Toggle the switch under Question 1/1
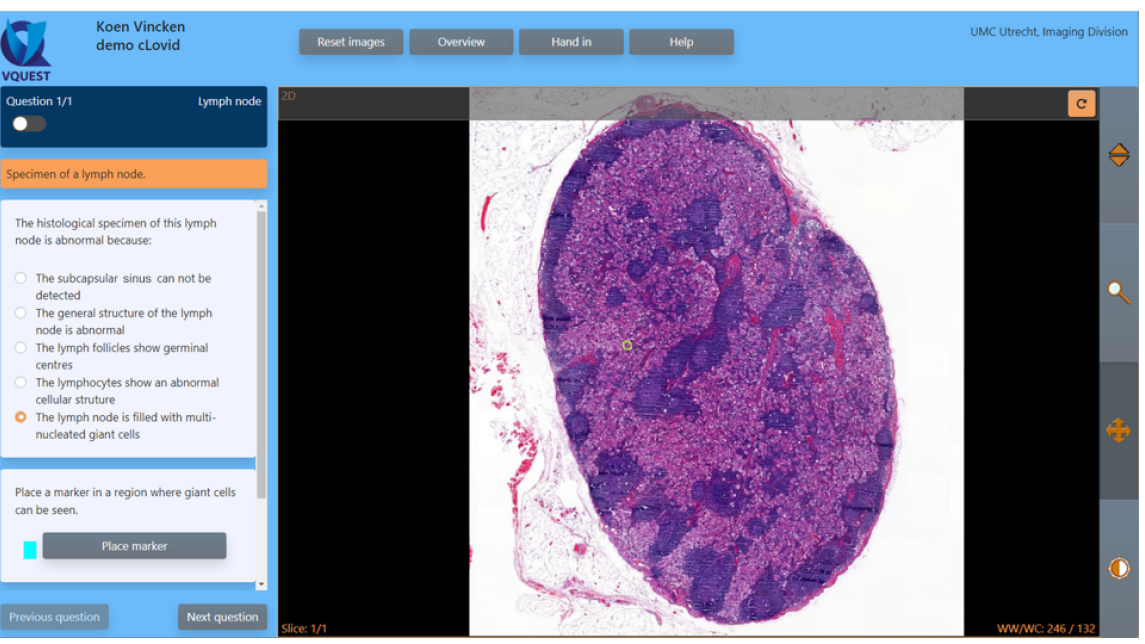The width and height of the screenshot is (1145, 644). click(x=29, y=124)
